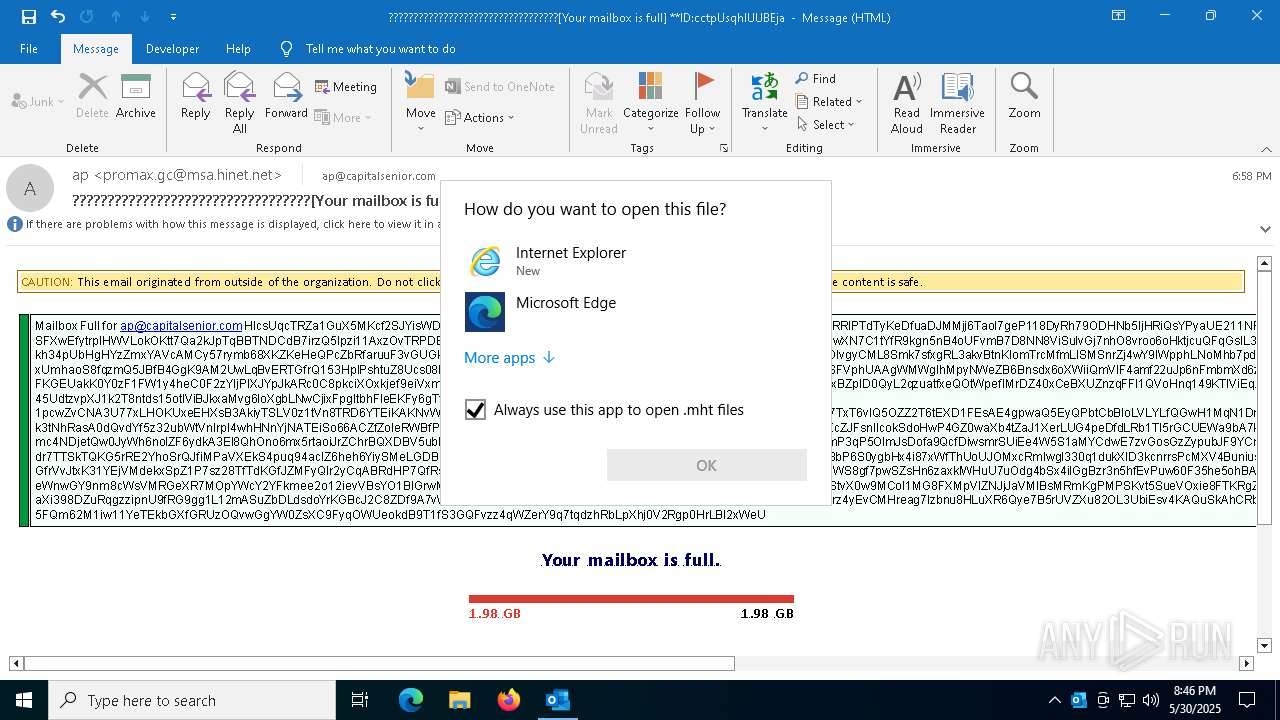The image size is (1280, 720).
Task: Click the Follow Up flag icon
Action: click(x=703, y=87)
